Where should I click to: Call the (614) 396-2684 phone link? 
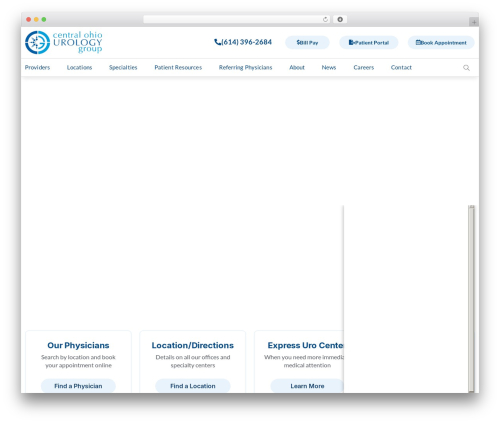coord(243,42)
